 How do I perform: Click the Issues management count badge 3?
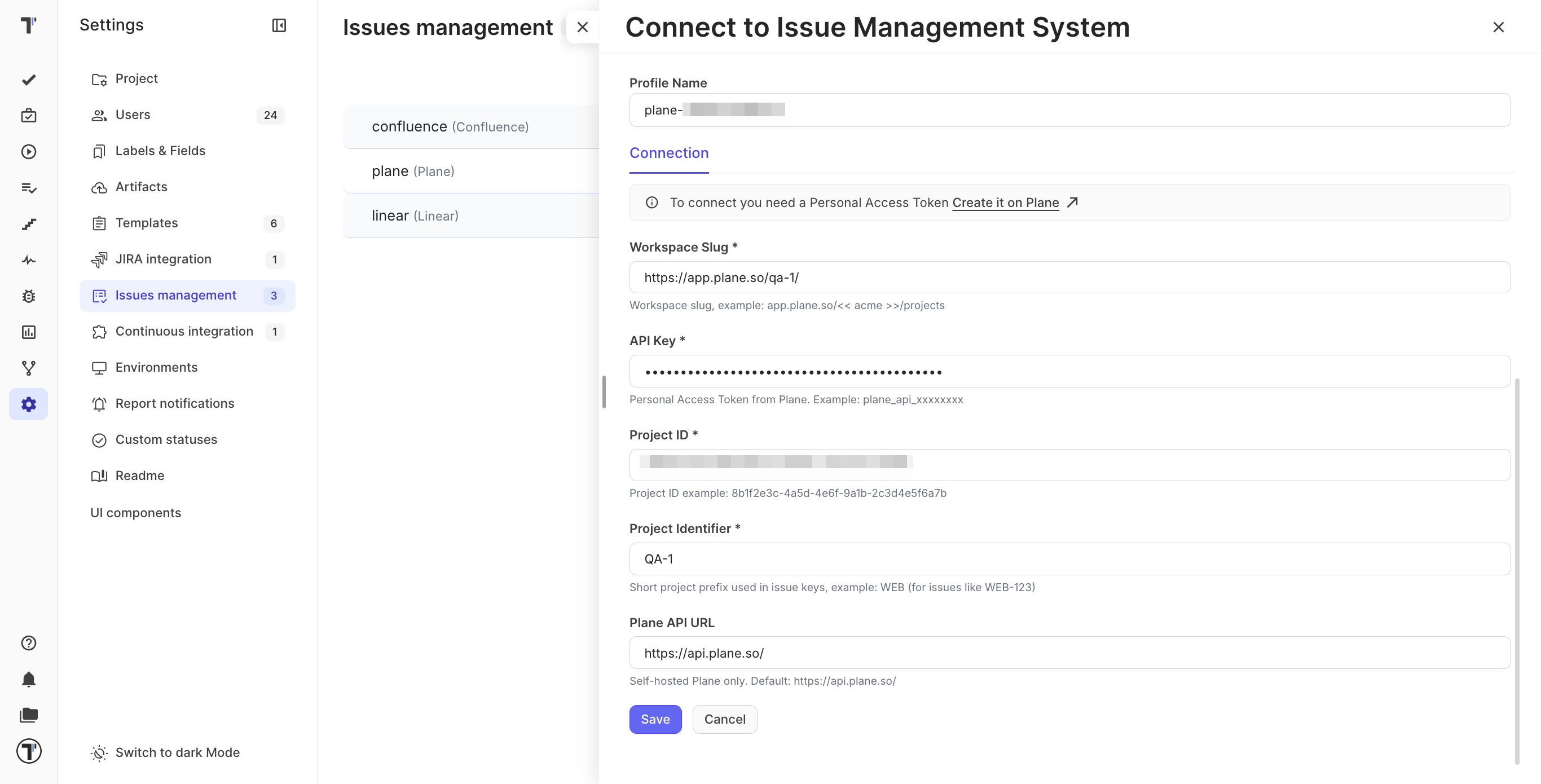[274, 296]
